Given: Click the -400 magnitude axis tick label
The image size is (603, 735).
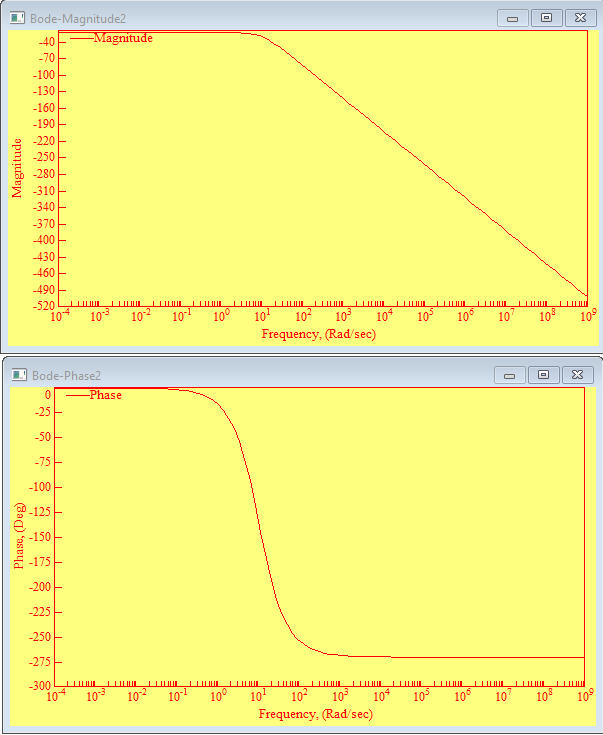Looking at the screenshot, I should tap(44, 240).
